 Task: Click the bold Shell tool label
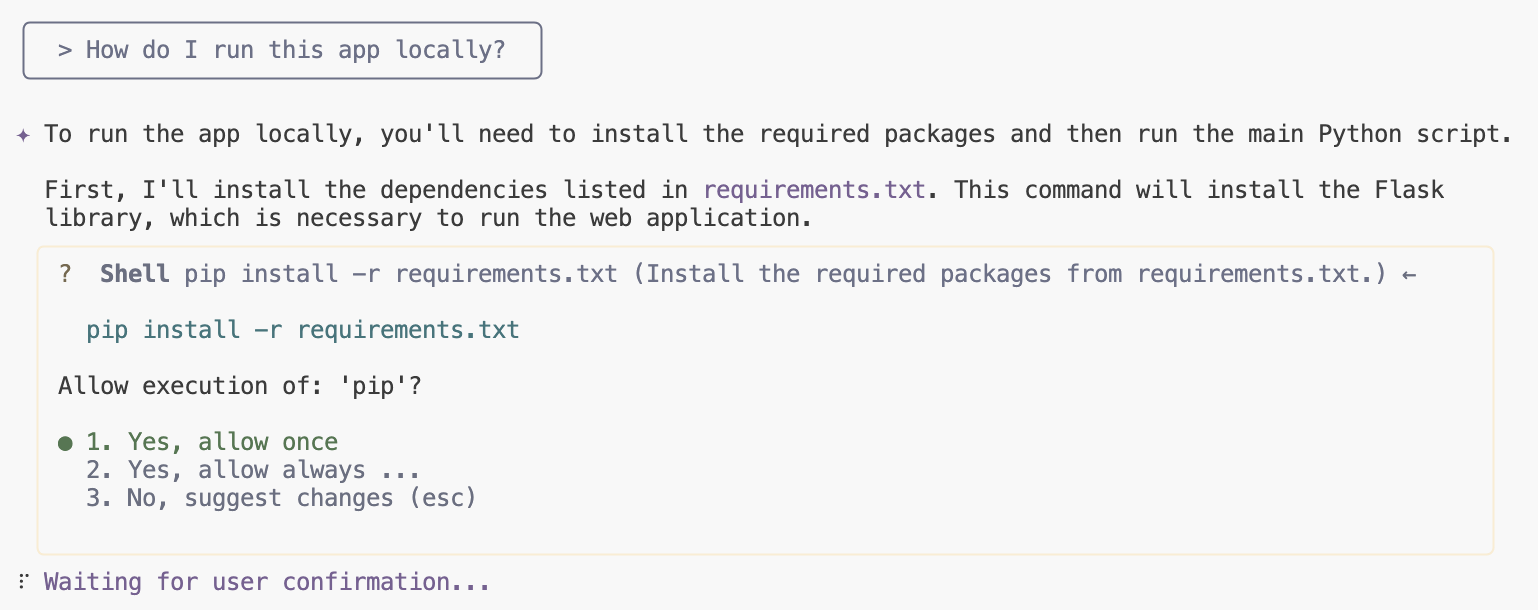tap(134, 274)
